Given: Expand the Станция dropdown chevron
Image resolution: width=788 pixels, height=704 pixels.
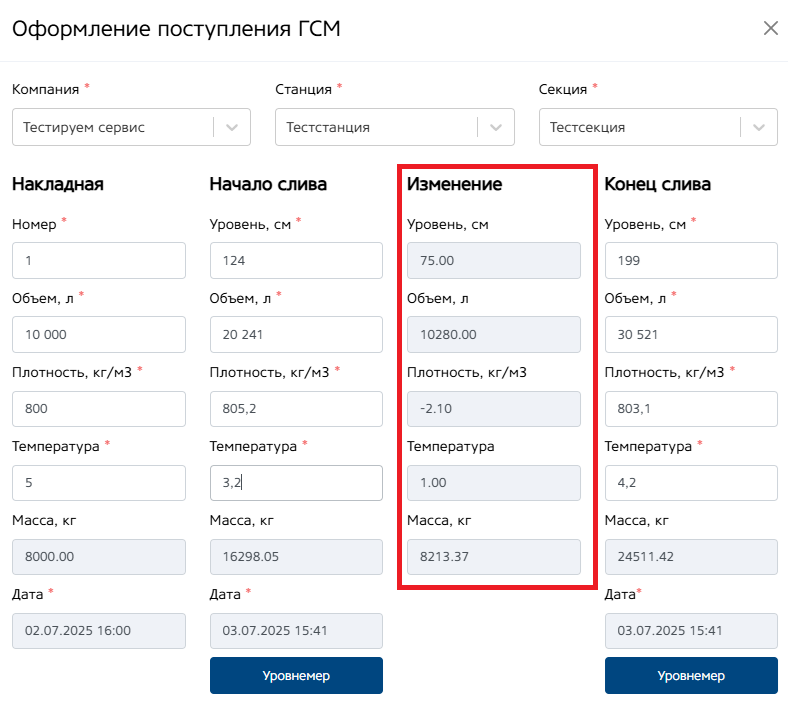Looking at the screenshot, I should click(x=496, y=127).
